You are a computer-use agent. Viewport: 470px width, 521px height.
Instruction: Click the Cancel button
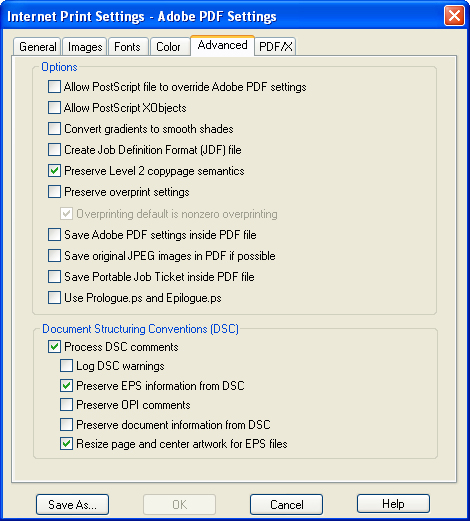tap(286, 504)
